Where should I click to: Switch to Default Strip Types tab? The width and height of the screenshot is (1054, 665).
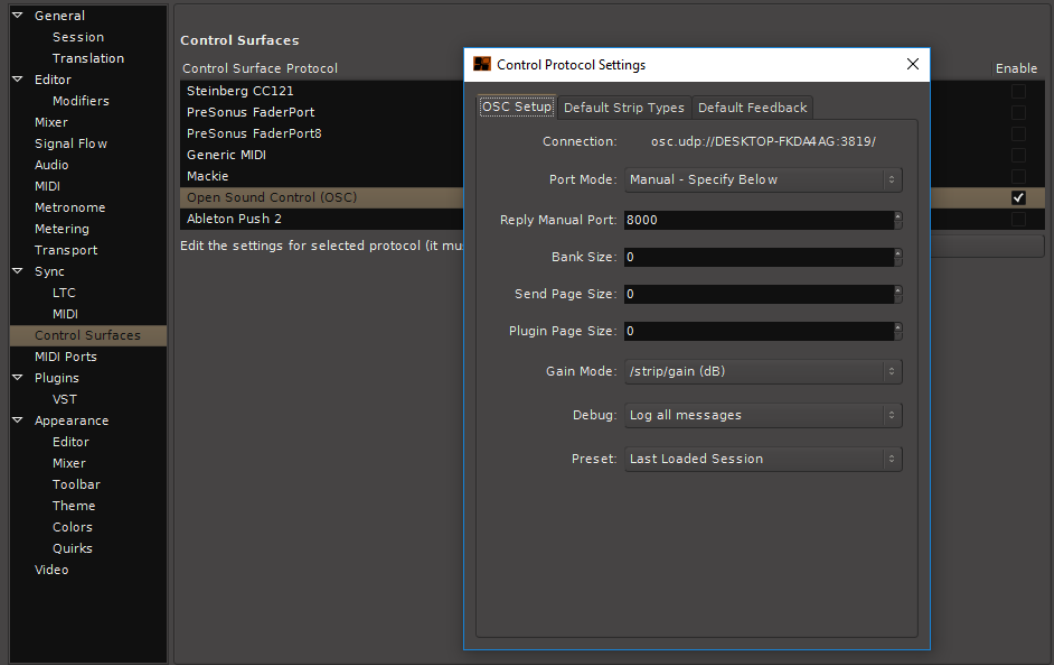[624, 108]
